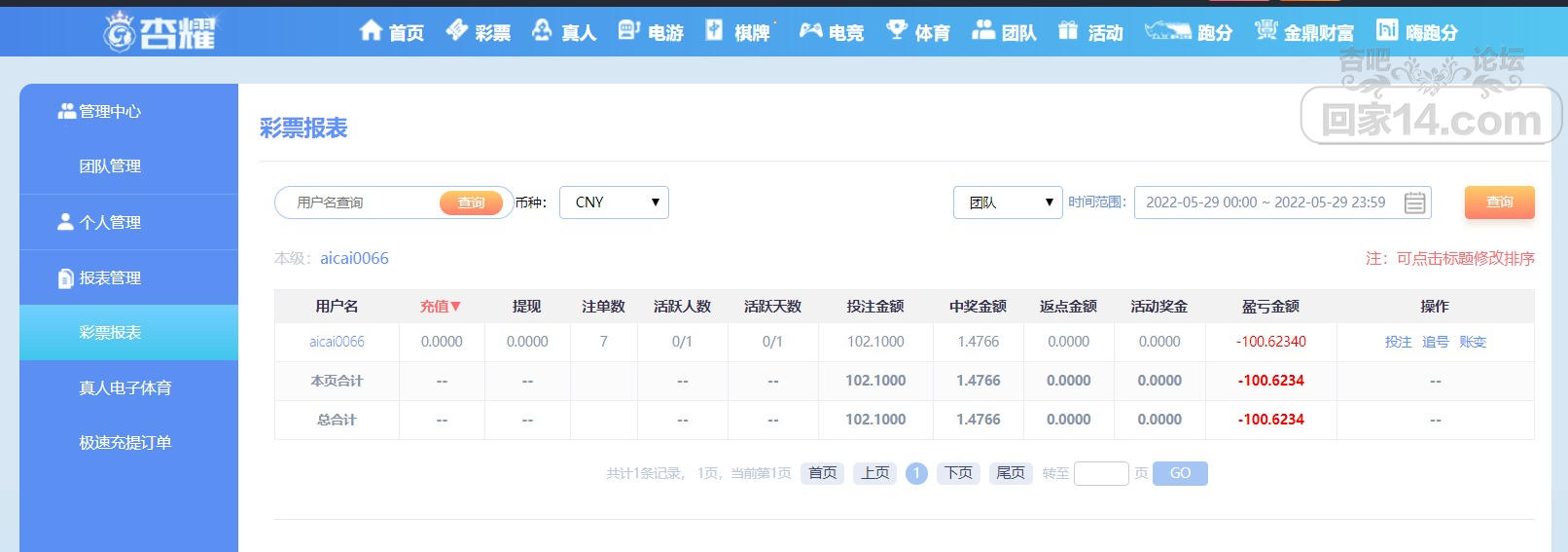Click the 杏耀 crown logo
Image resolution: width=1568 pixels, height=552 pixels.
(x=160, y=31)
